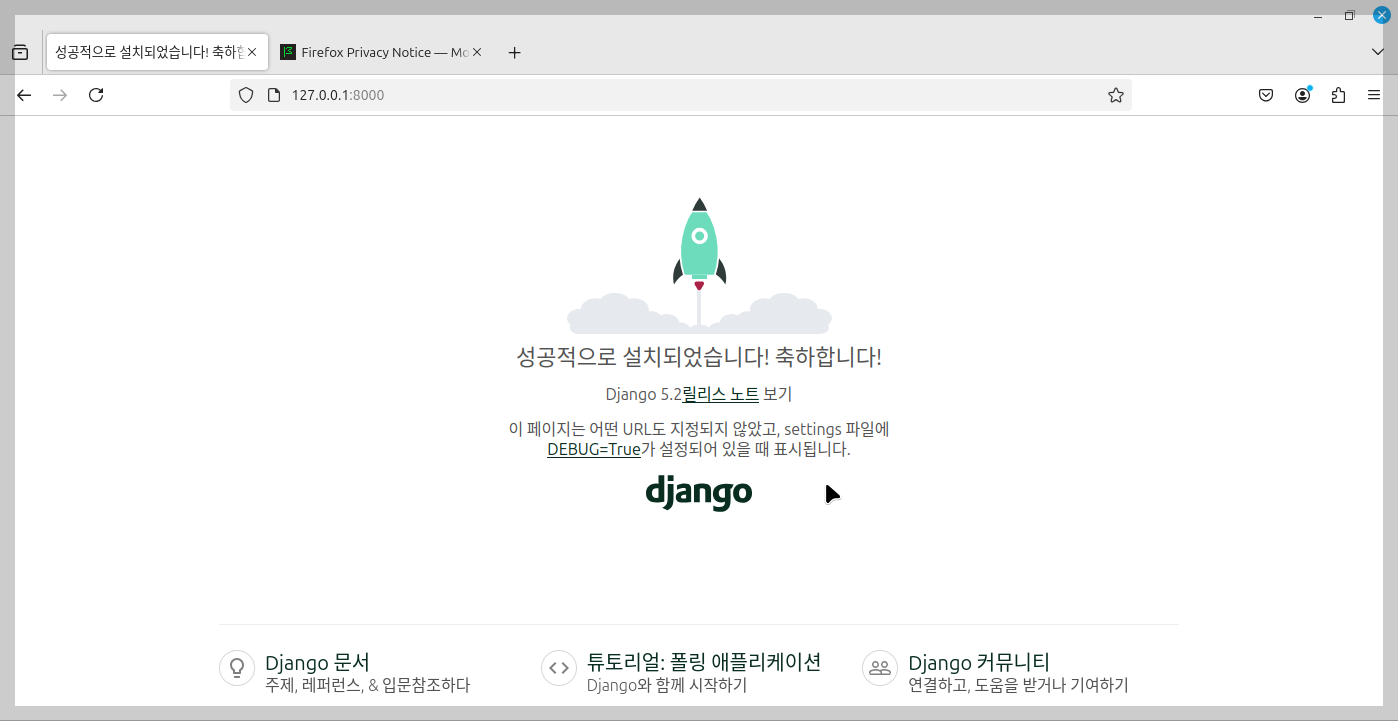Screen dimensions: 1398x721
Task: Open Firefox View from the tab bar icon
Action: click(20, 53)
